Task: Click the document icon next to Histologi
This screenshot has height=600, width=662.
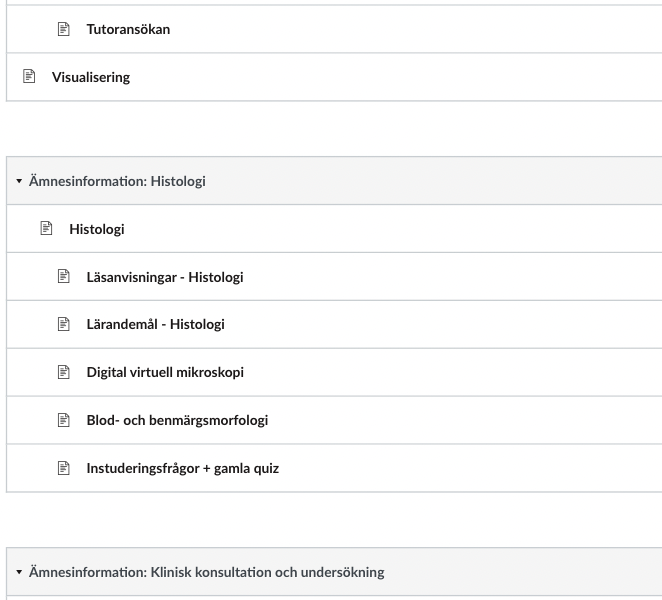Action: (x=46, y=228)
